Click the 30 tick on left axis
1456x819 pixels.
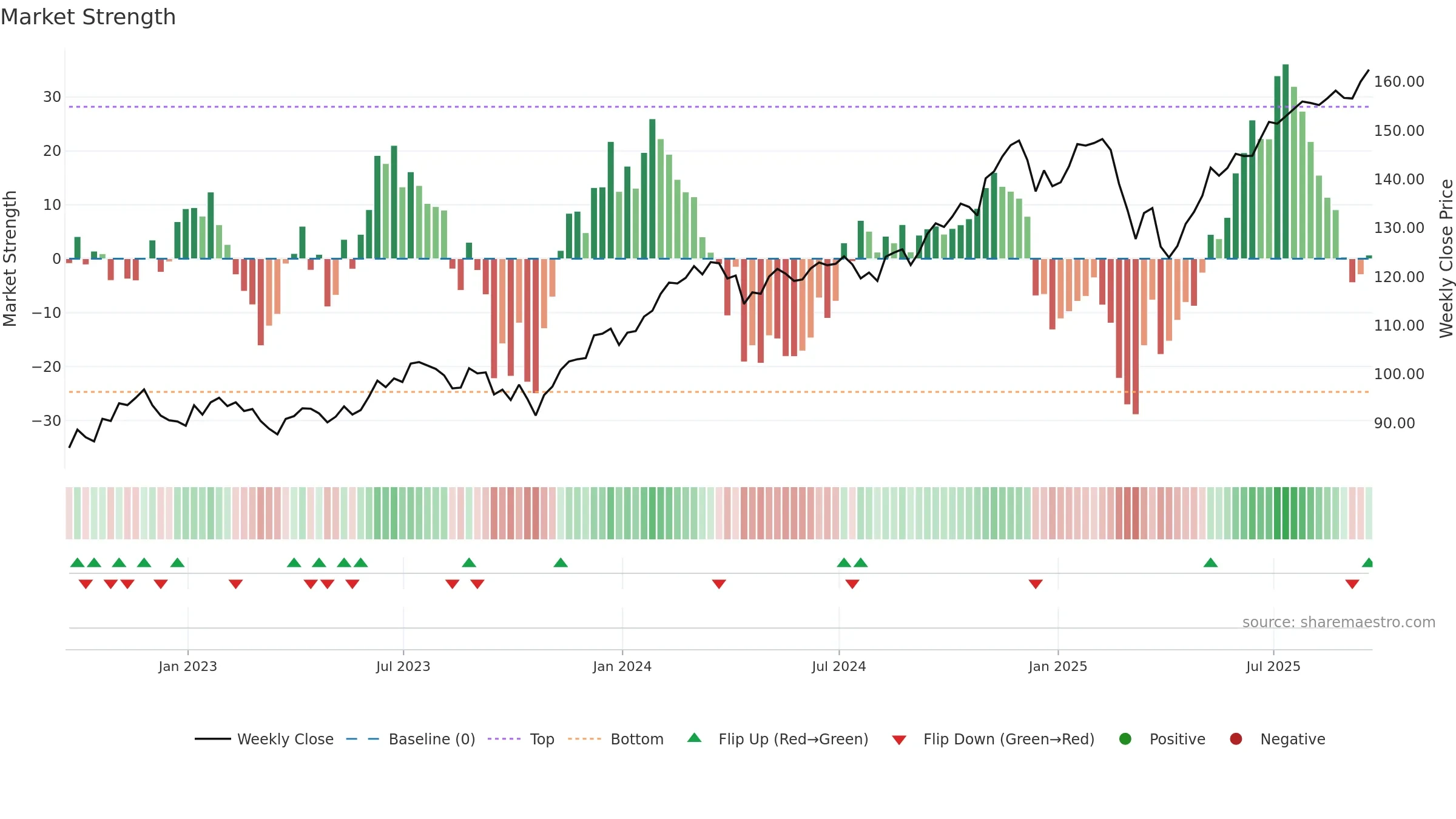pos(52,97)
